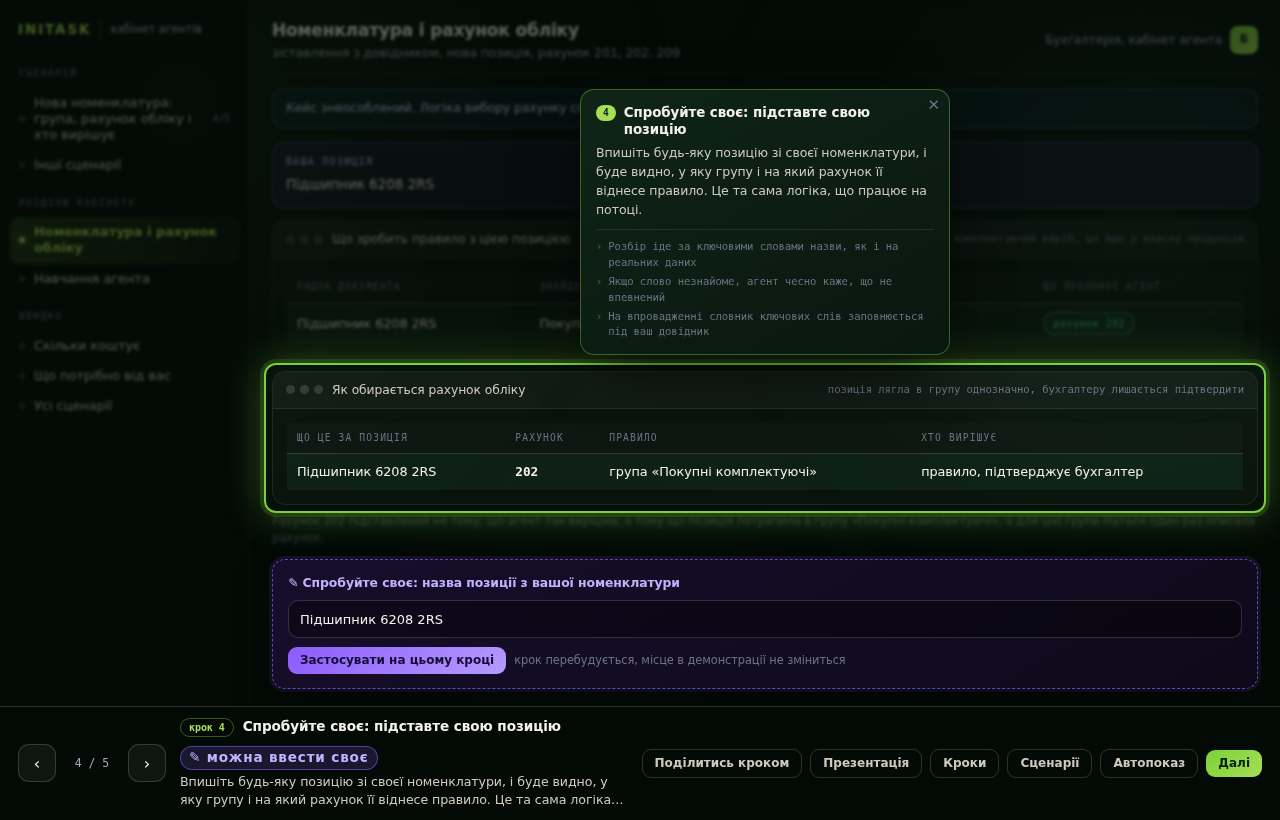Click the position name input field

click(765, 619)
